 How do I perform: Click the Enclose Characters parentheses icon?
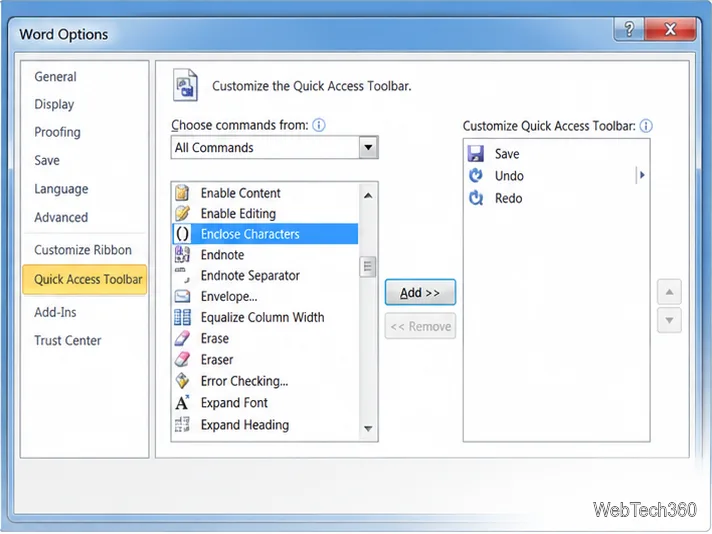(x=182, y=234)
